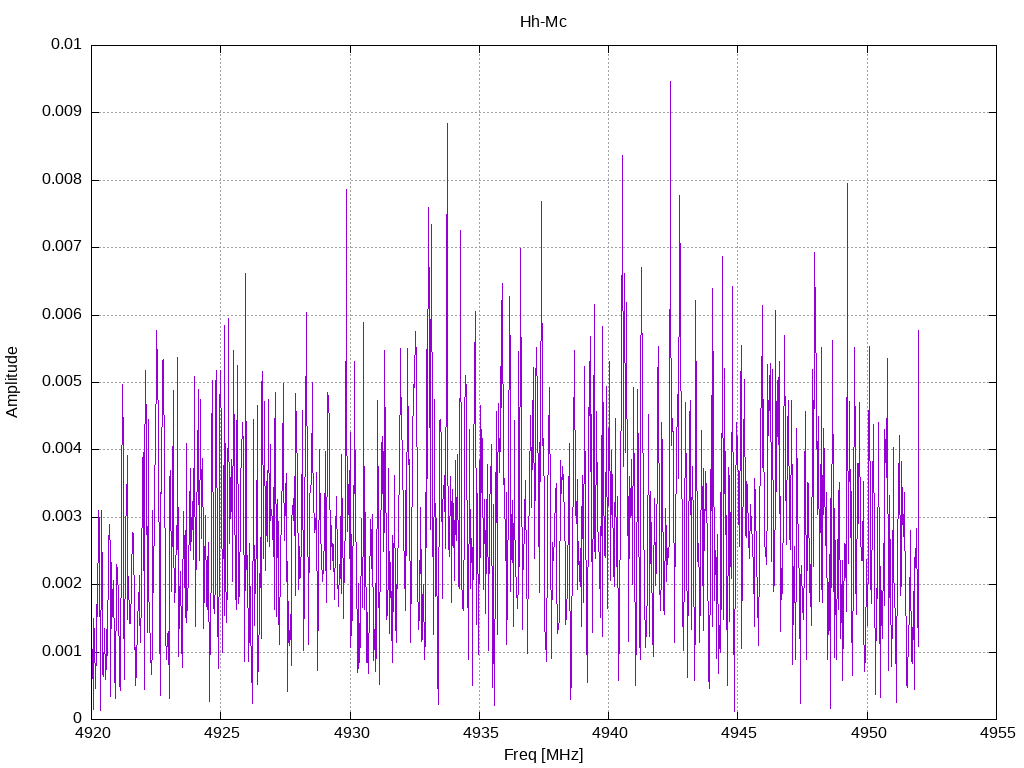The height and width of the screenshot is (768, 1024).
Task: Click the tallest spectrum peak near 4942 MHz
Action: pos(670,82)
